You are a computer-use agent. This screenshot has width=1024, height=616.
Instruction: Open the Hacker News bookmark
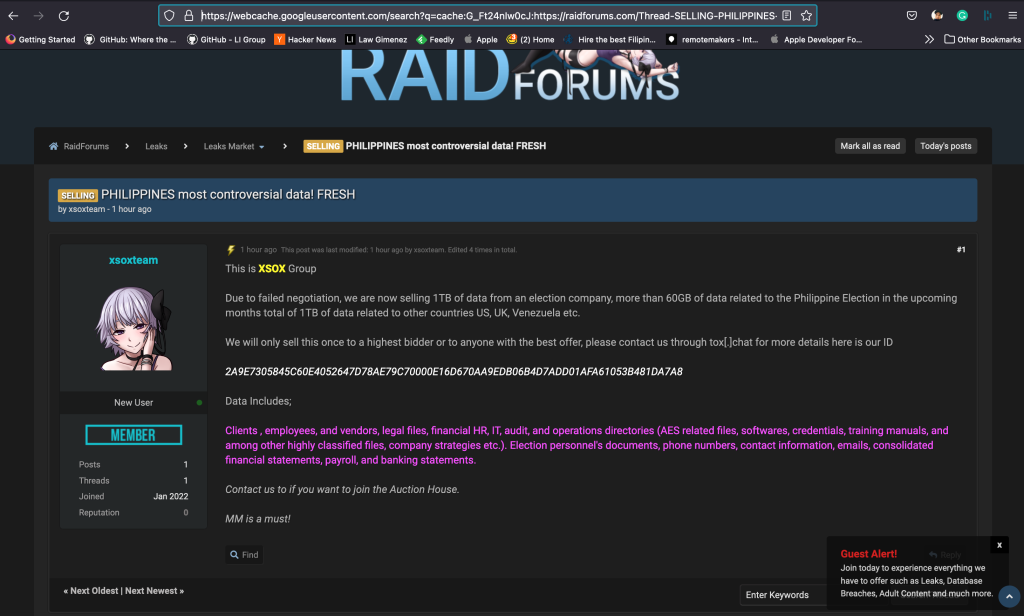pyautogui.click(x=305, y=39)
